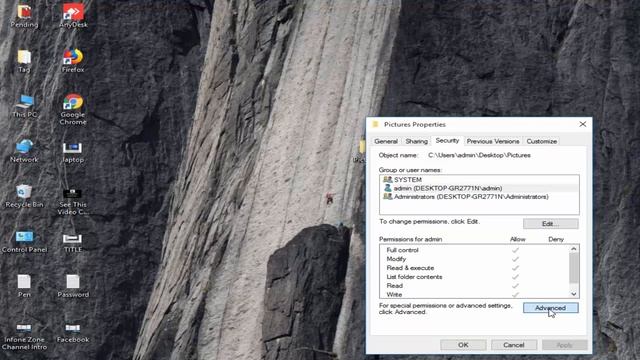Open Firefox desktop shortcut
This screenshot has height=360, width=640.
pos(73,60)
